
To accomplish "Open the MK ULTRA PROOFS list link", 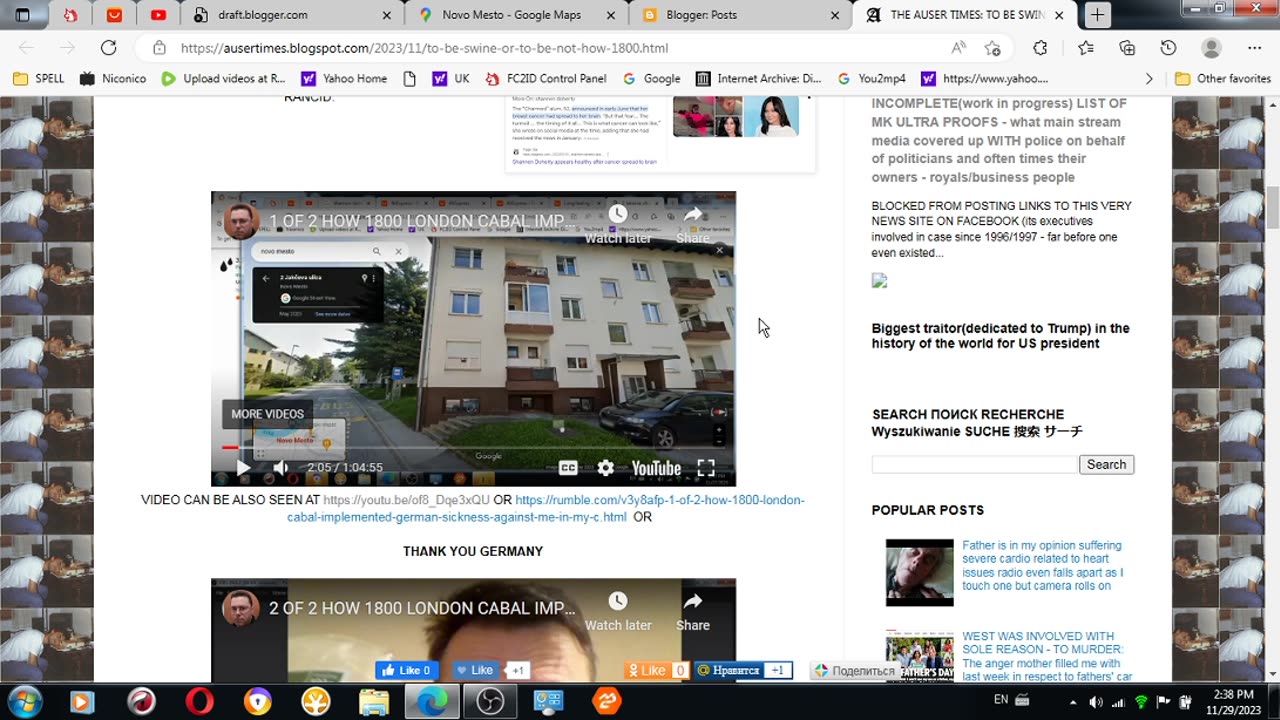I will coord(999,140).
